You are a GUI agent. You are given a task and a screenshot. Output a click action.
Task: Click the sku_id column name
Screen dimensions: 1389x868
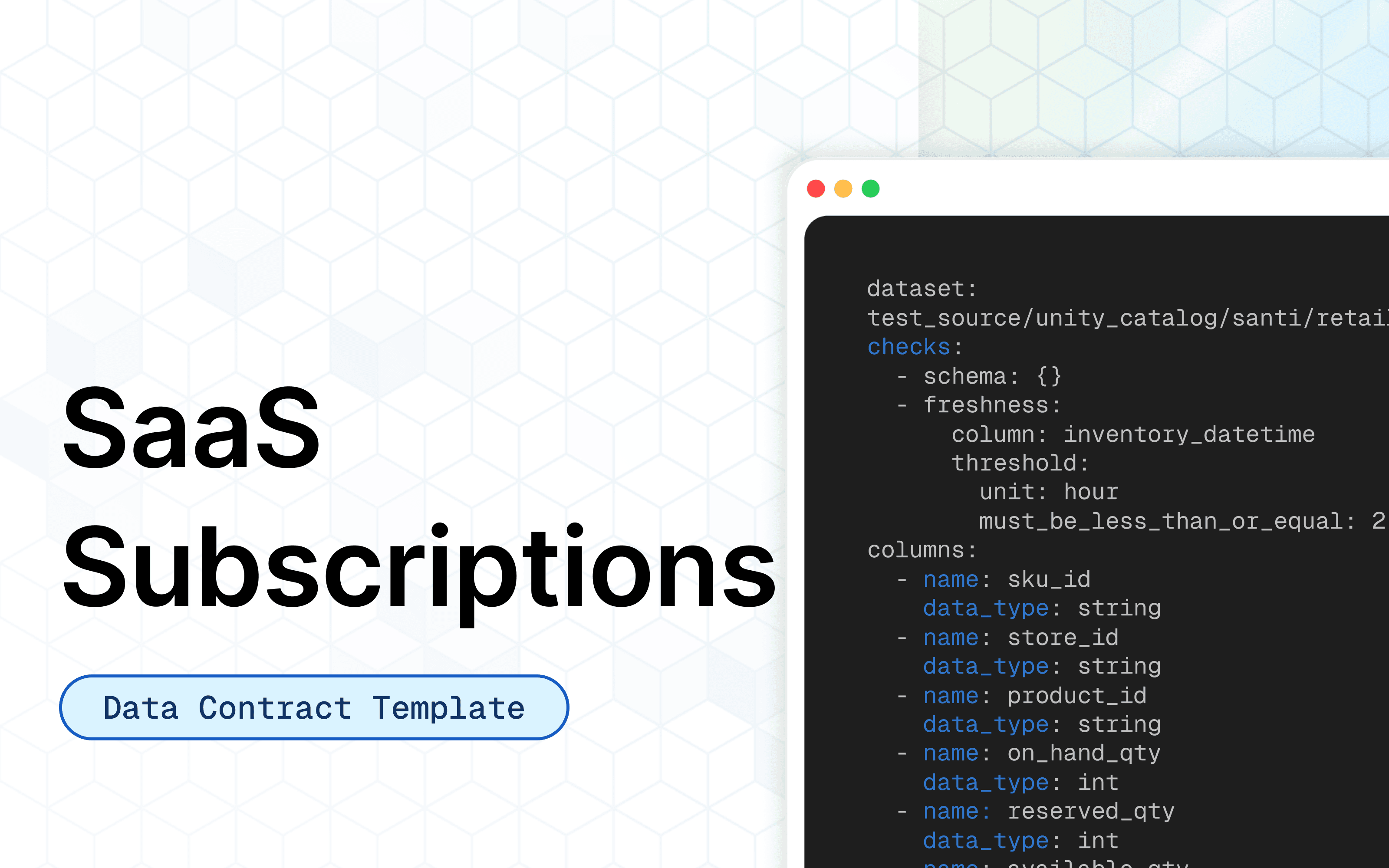tap(1049, 579)
